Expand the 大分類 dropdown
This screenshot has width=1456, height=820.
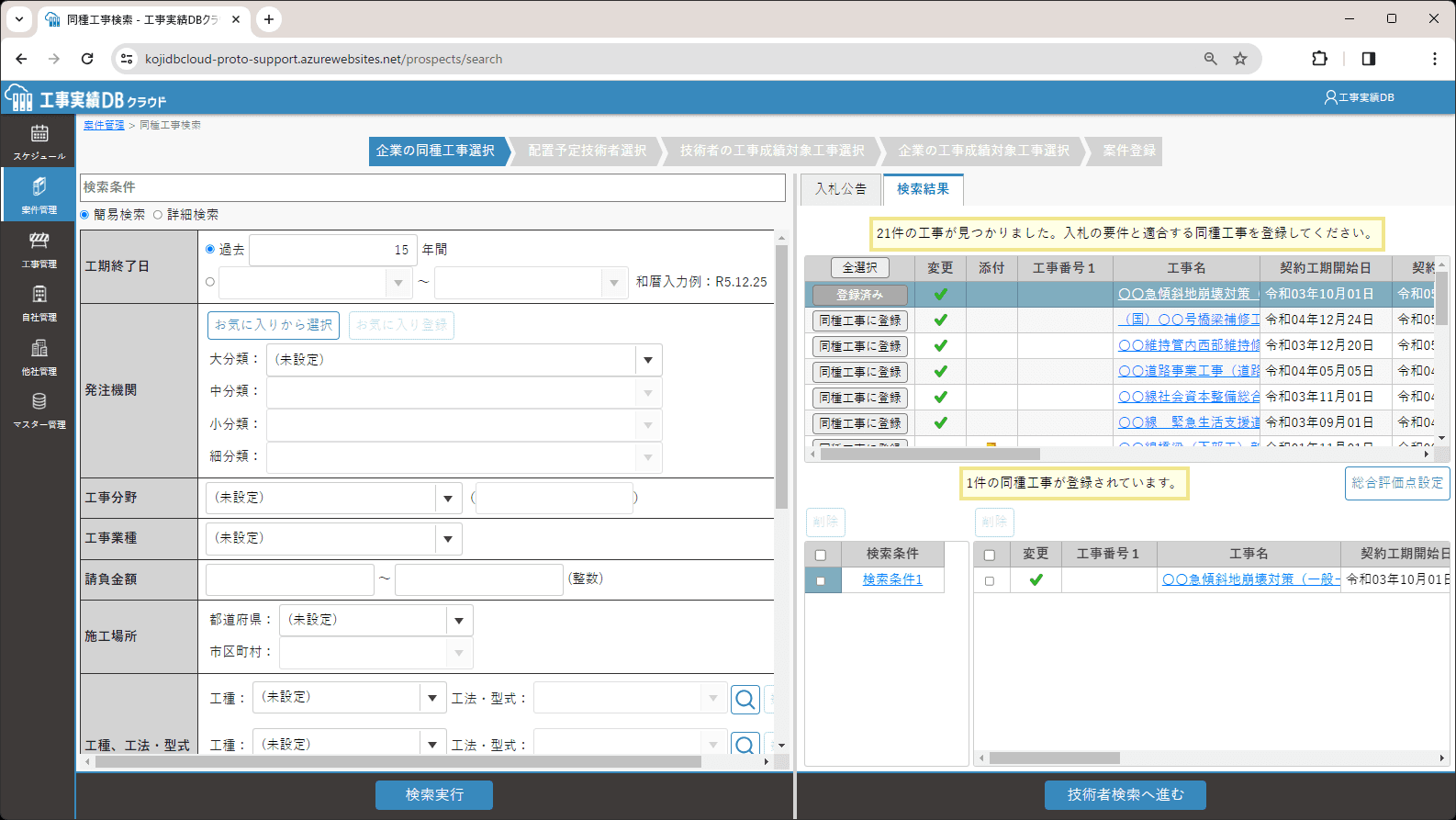648,360
